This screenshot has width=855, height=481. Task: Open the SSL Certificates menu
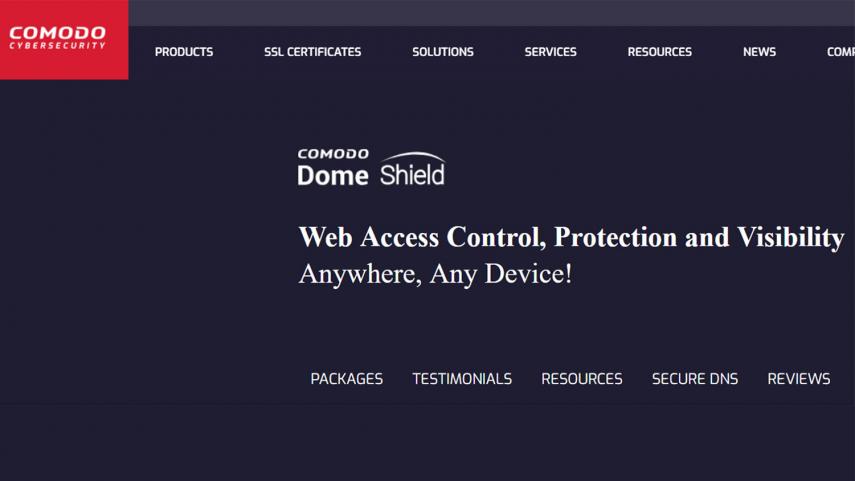(x=312, y=52)
